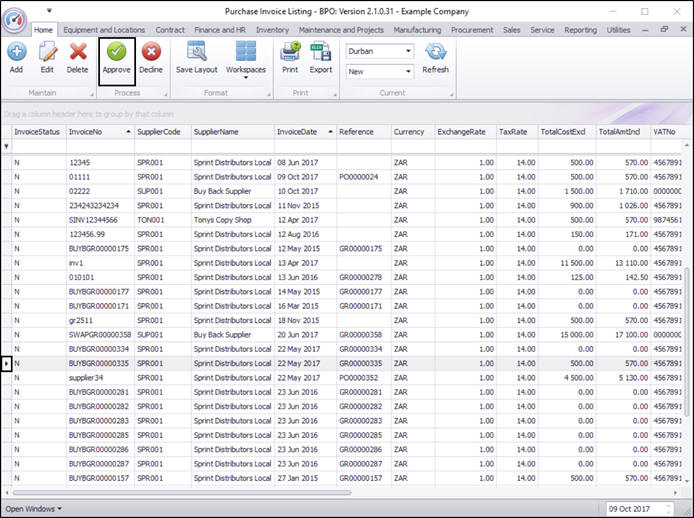This screenshot has height=518, width=694.
Task: Select the row with invoice SINV12344566
Action: pos(98,219)
